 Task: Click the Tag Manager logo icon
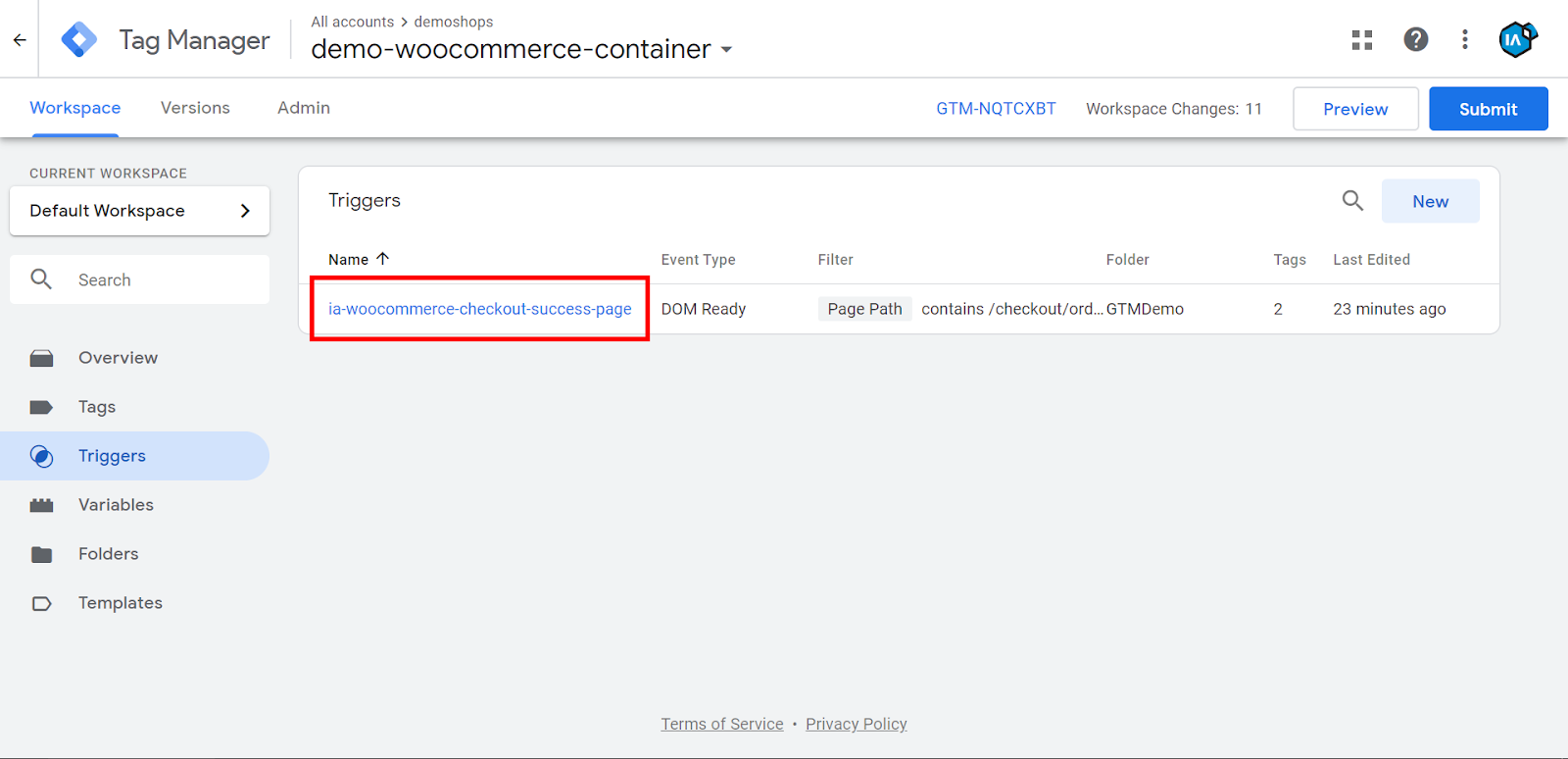(78, 40)
